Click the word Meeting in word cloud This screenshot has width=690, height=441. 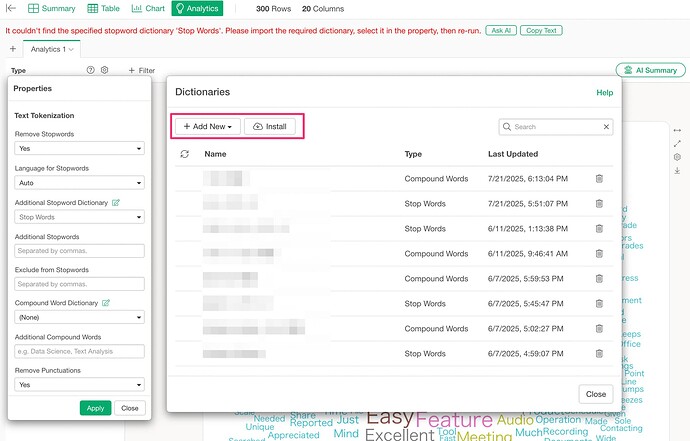(484, 437)
